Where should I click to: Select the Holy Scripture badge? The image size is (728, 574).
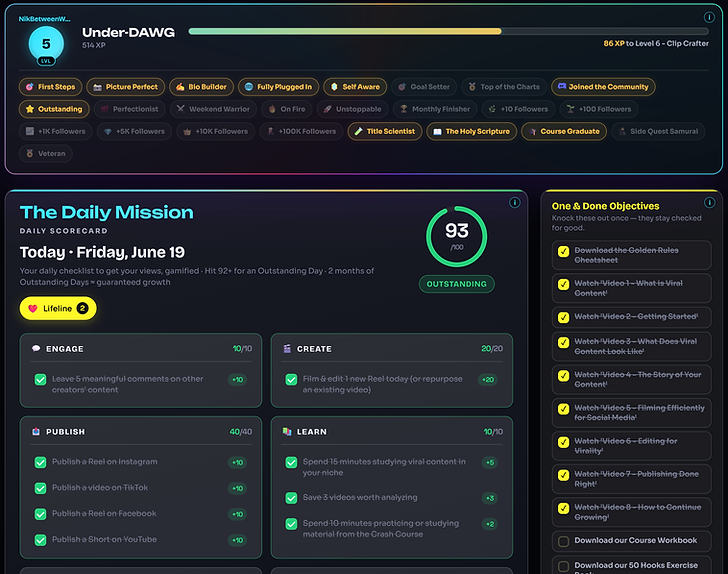[x=472, y=131]
